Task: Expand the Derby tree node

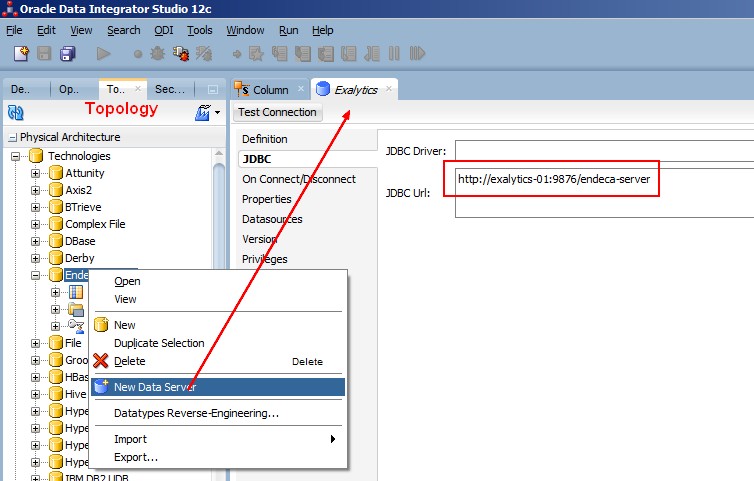Action: click(36, 258)
